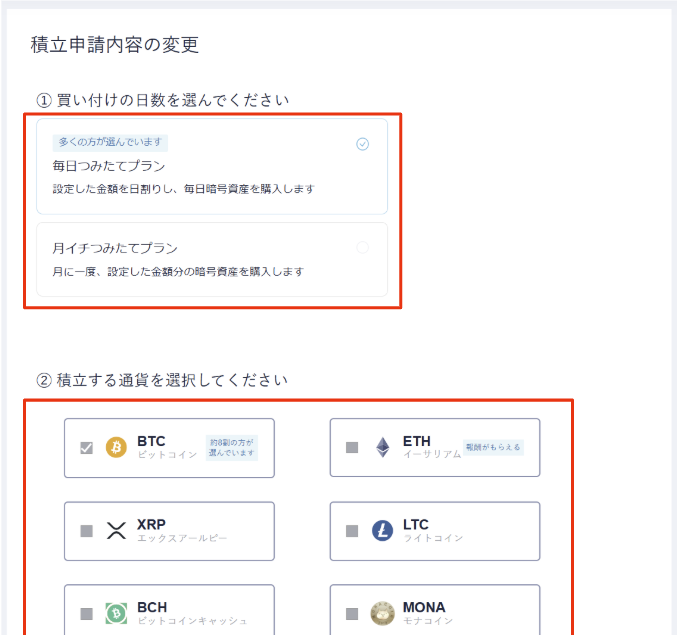Click the イーサリアム subtitle text

432,454
